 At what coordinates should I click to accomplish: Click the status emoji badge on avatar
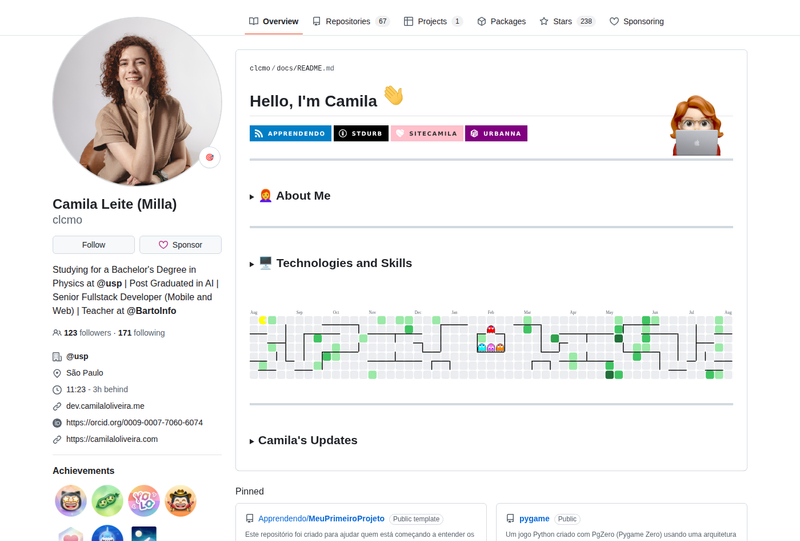tap(210, 157)
